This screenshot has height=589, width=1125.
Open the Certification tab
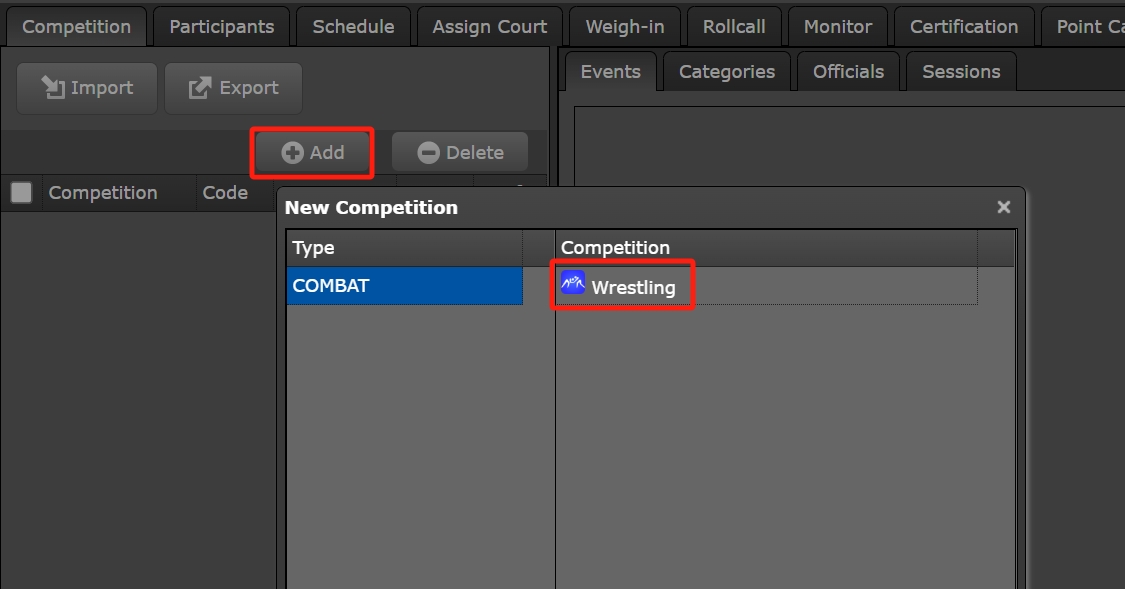[964, 27]
